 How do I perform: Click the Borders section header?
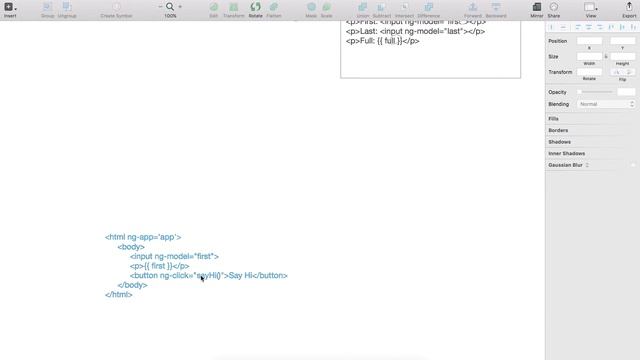[x=558, y=130]
